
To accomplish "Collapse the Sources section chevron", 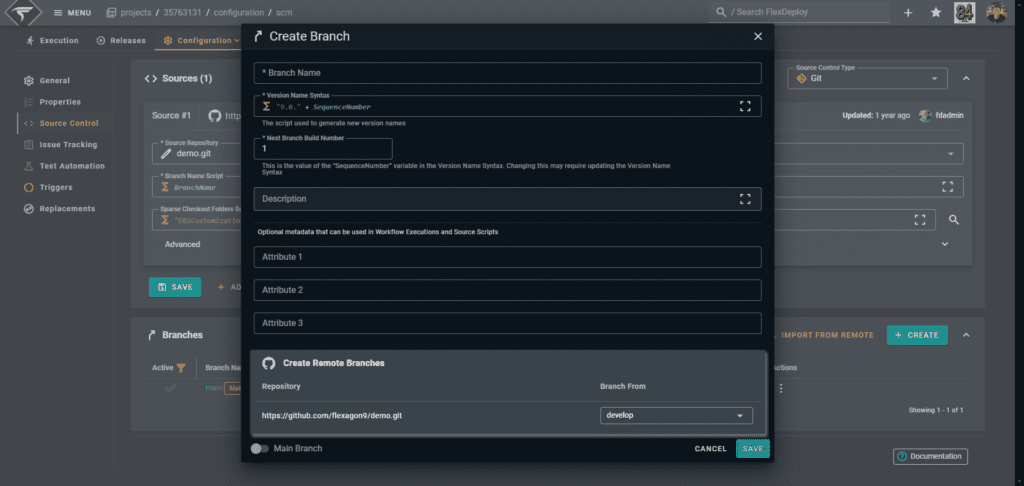I will click(966, 78).
